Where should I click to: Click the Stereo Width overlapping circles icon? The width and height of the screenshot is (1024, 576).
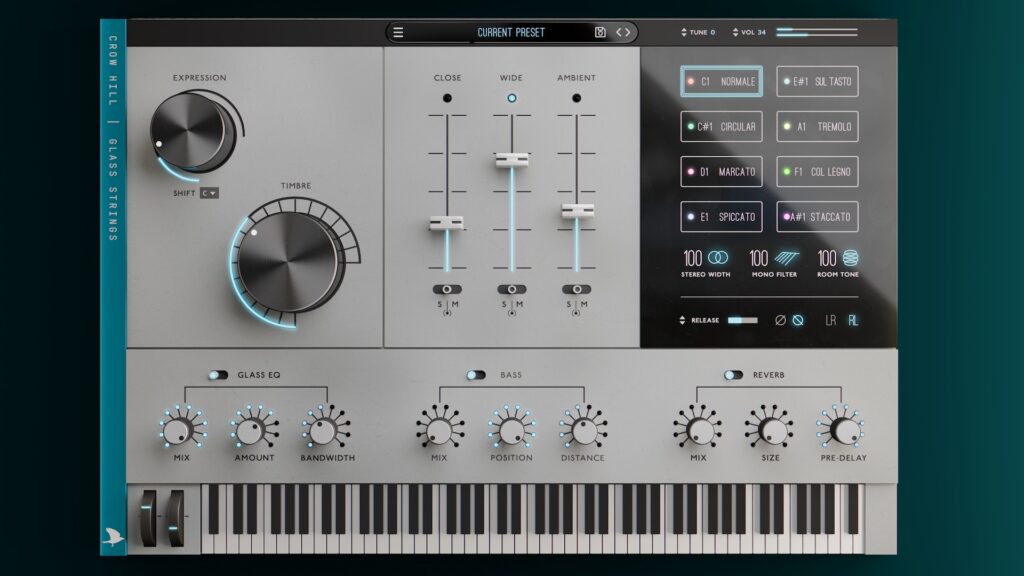[x=718, y=258]
